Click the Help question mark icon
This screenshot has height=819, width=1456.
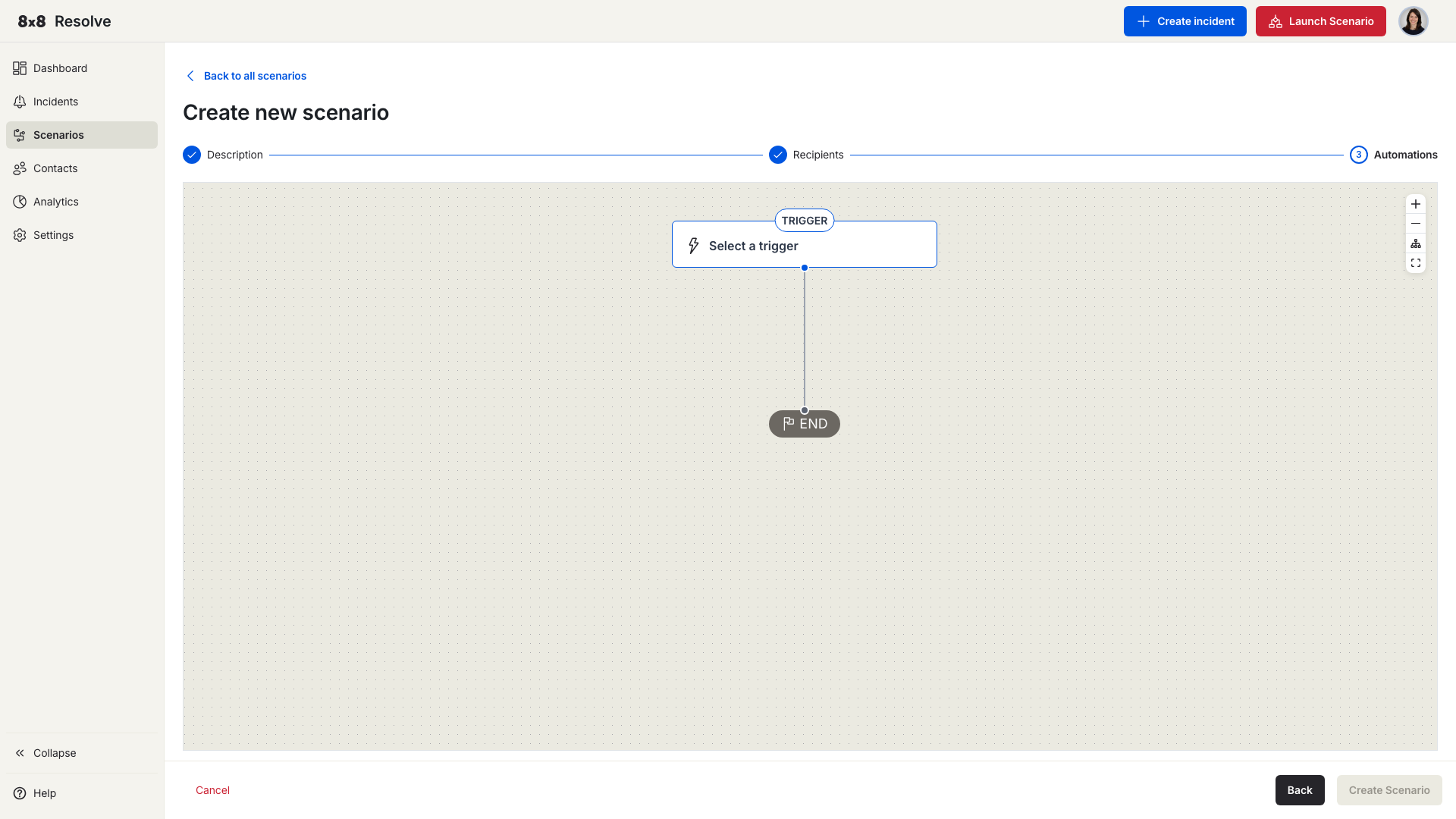[20, 793]
